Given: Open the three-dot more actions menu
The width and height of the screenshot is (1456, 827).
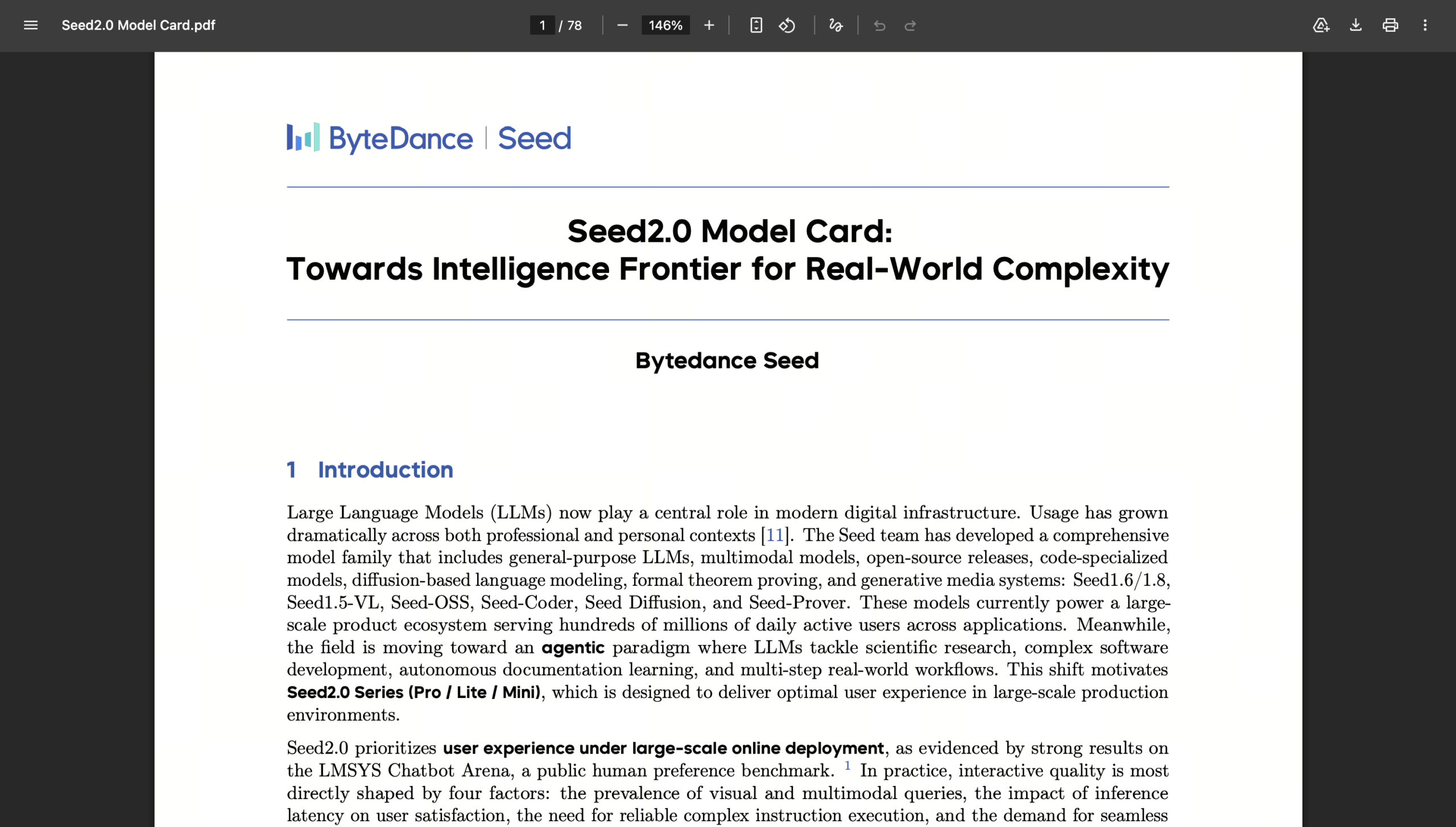Looking at the screenshot, I should pos(1425,25).
